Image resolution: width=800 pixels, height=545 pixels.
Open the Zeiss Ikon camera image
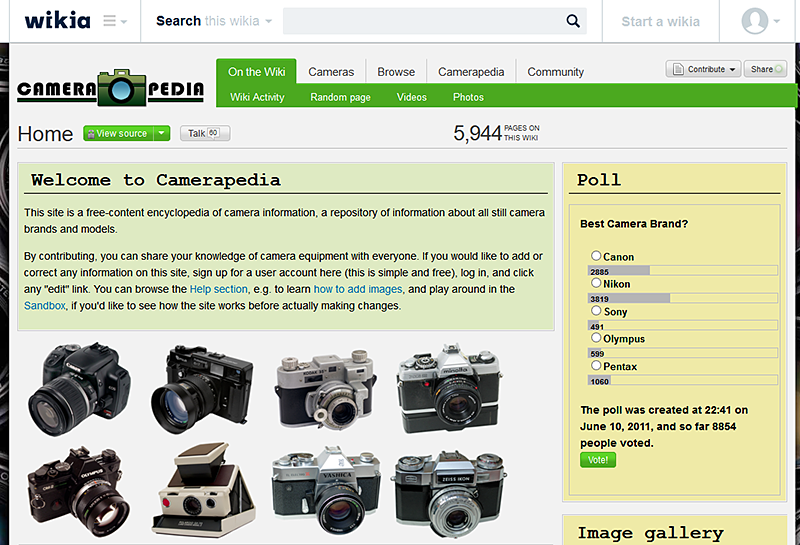coord(448,493)
